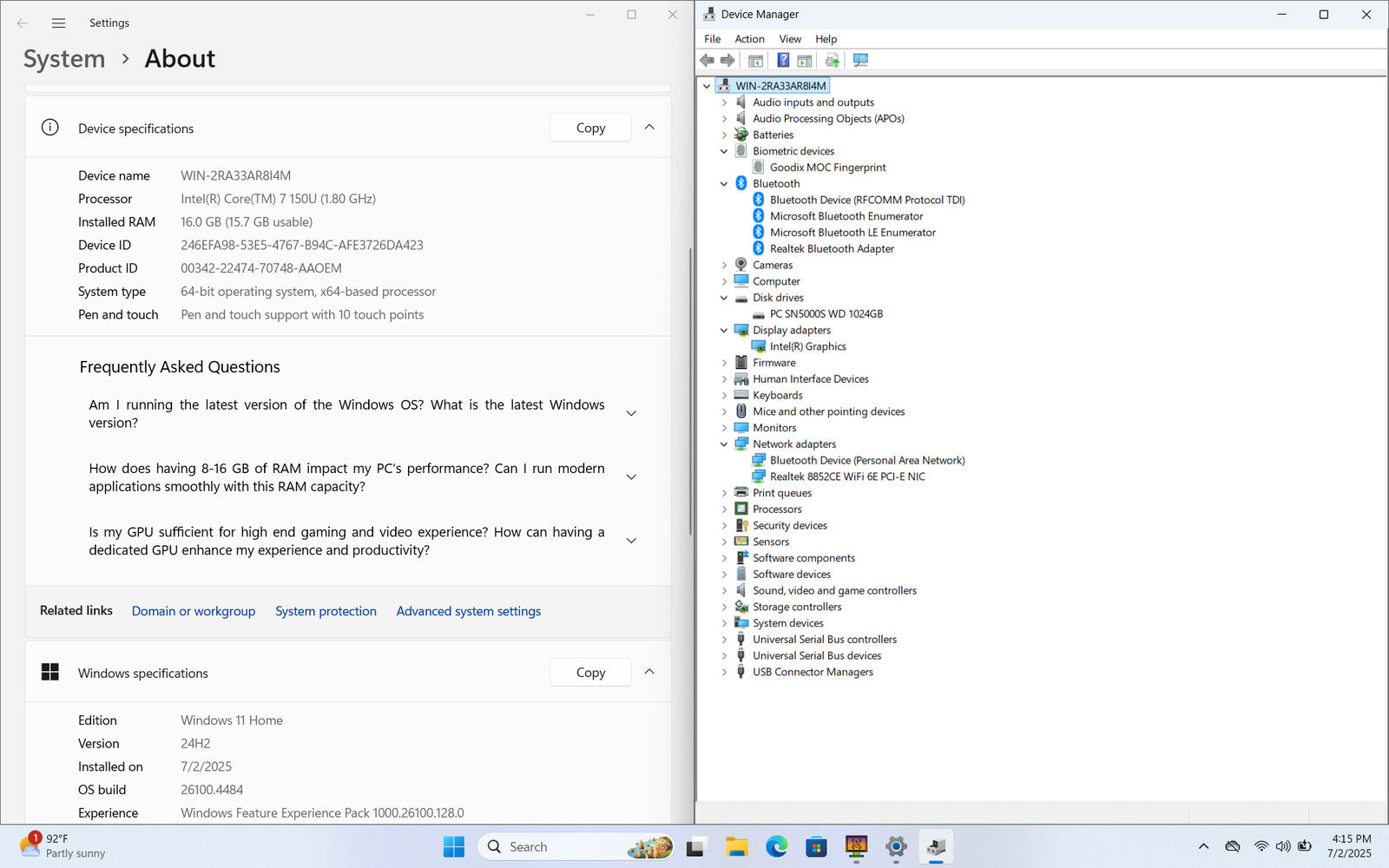The image size is (1389, 868).
Task: Open the View menu in Device Manager
Action: tap(789, 39)
